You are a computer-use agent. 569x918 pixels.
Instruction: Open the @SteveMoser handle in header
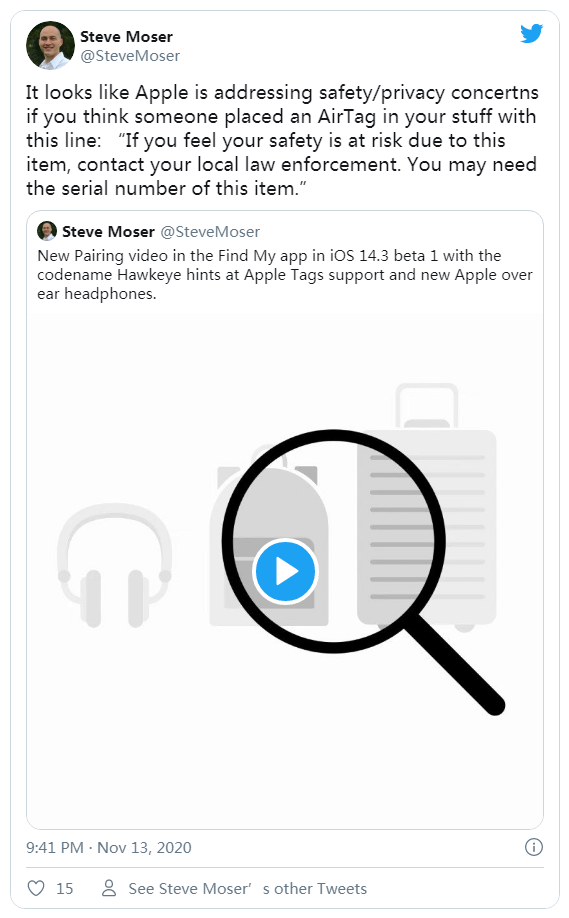pyautogui.click(x=130, y=56)
